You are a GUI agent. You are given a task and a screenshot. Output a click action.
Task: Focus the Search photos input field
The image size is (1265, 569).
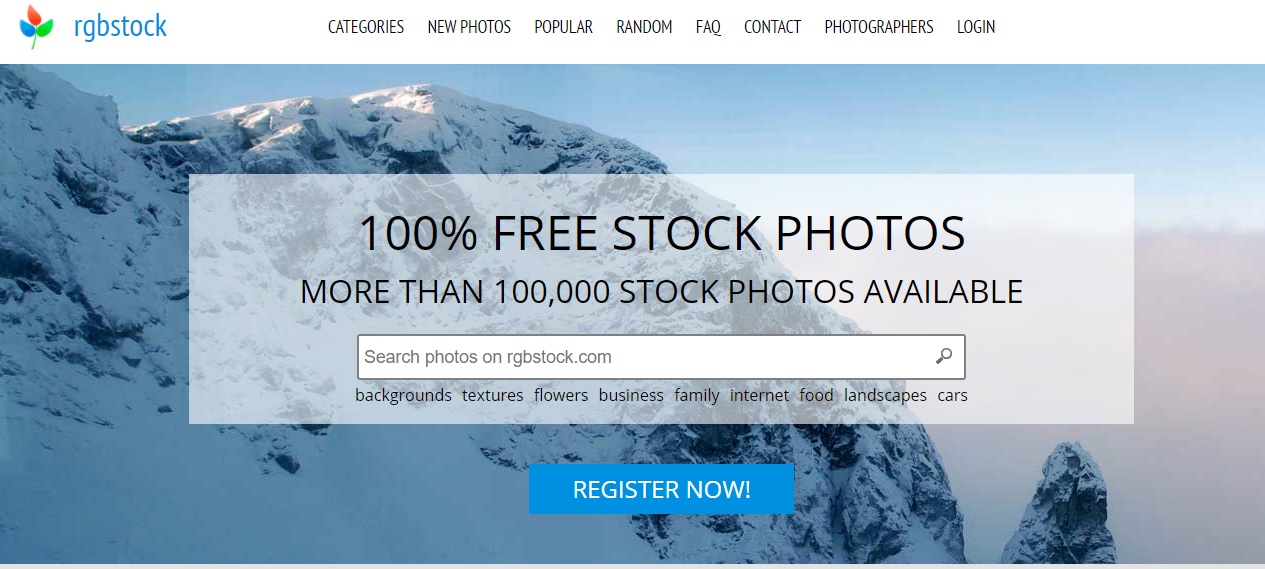[x=661, y=357]
